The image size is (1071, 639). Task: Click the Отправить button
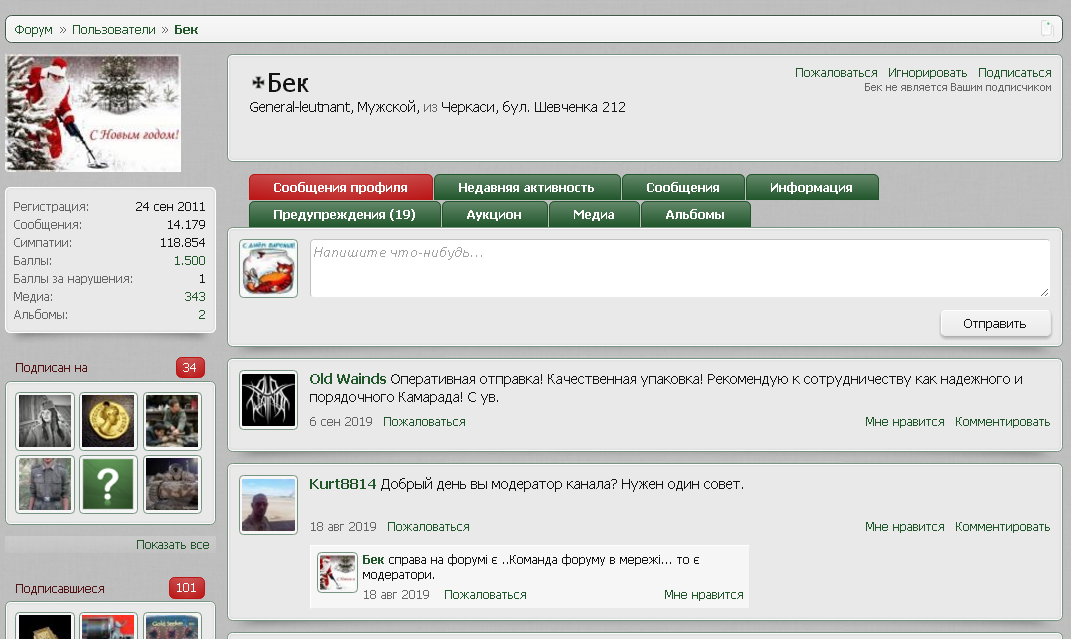(x=995, y=324)
